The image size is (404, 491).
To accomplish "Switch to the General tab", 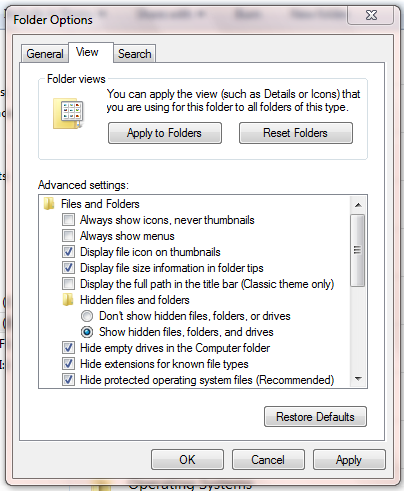I will (x=45, y=54).
